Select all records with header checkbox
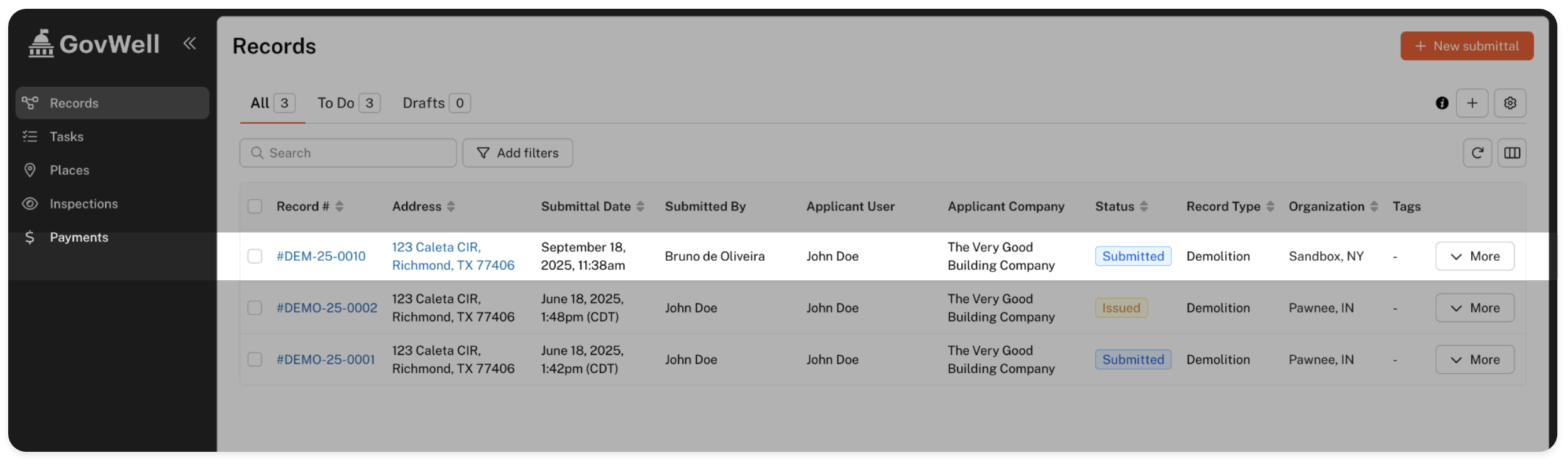1568x465 pixels. pyautogui.click(x=255, y=207)
